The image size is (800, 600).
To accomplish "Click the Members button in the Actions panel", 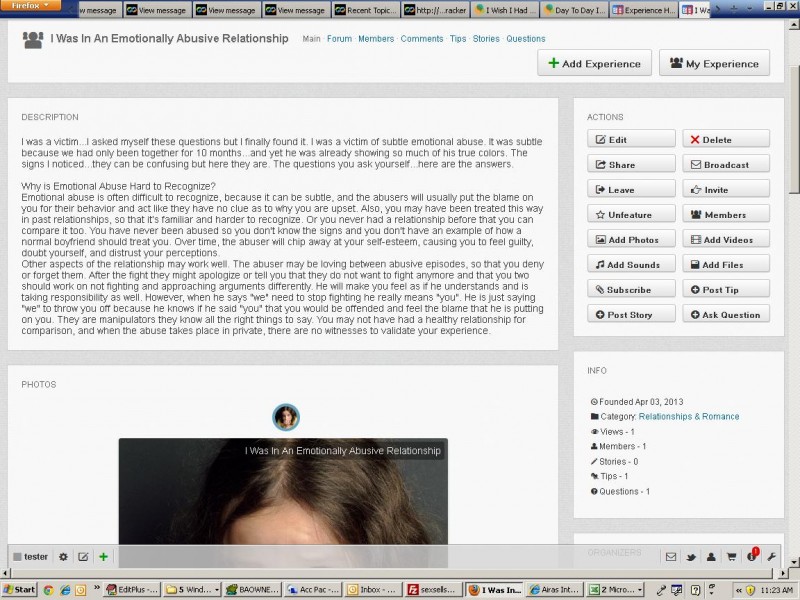I will (x=726, y=214).
